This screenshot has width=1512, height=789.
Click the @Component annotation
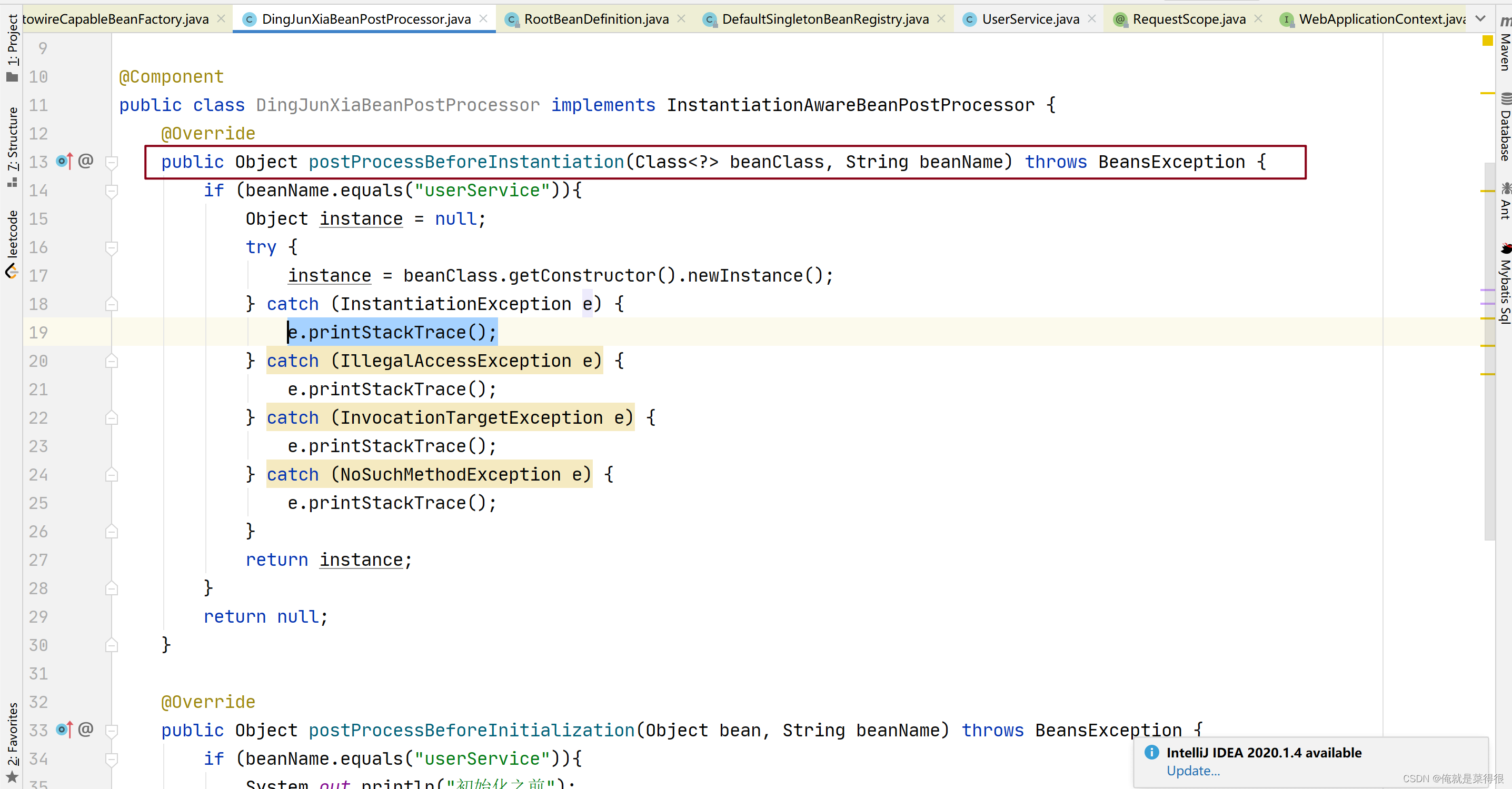(x=172, y=77)
